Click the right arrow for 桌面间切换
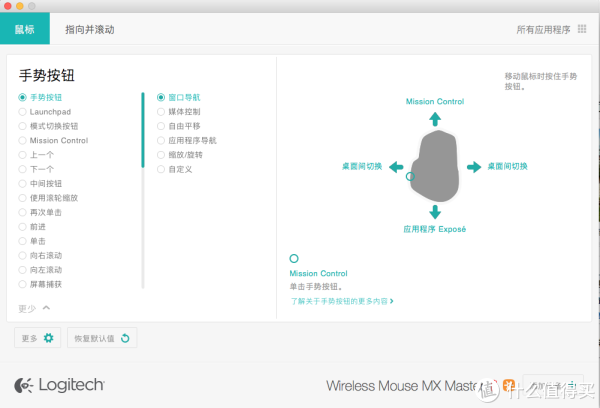Image resolution: width=600 pixels, height=408 pixels. click(x=474, y=167)
